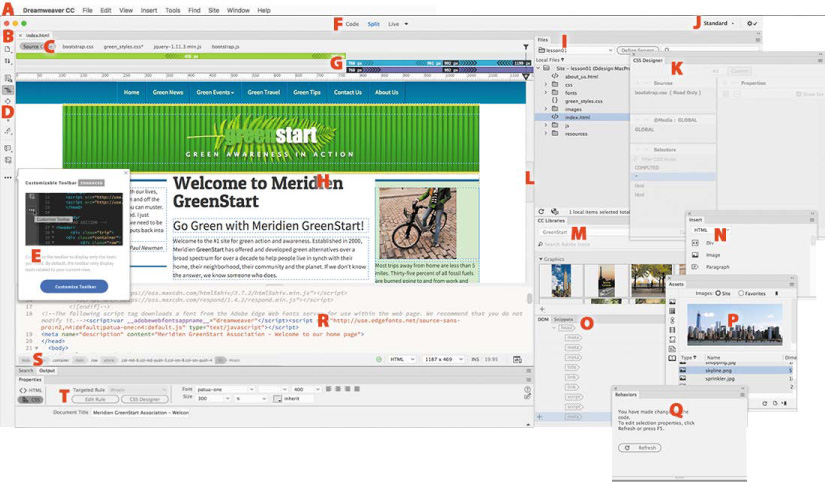Image resolution: width=825 pixels, height=482 pixels.
Task: Open the Customize Toolbar ellipsis icon
Action: 8,178
